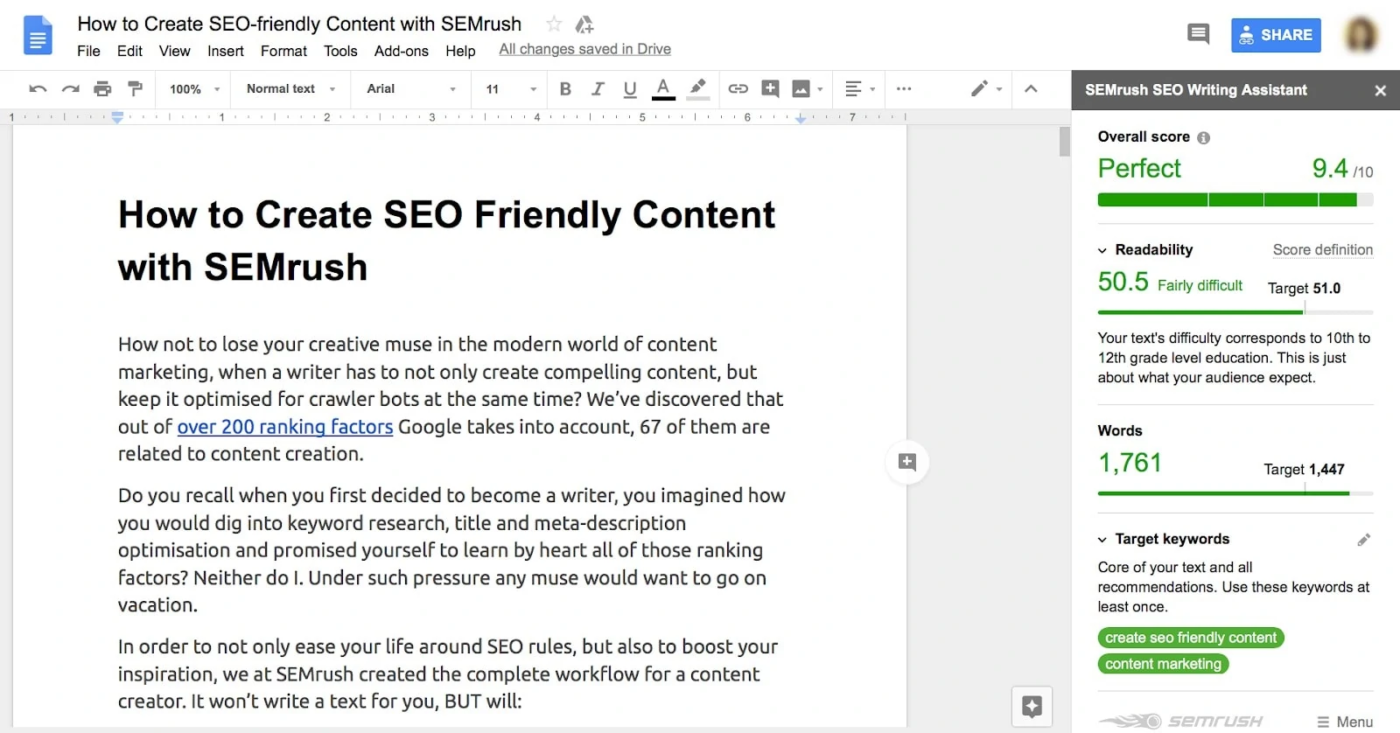The height and width of the screenshot is (733, 1400).
Task: Open Google Docs home icon
Action: click(x=38, y=35)
